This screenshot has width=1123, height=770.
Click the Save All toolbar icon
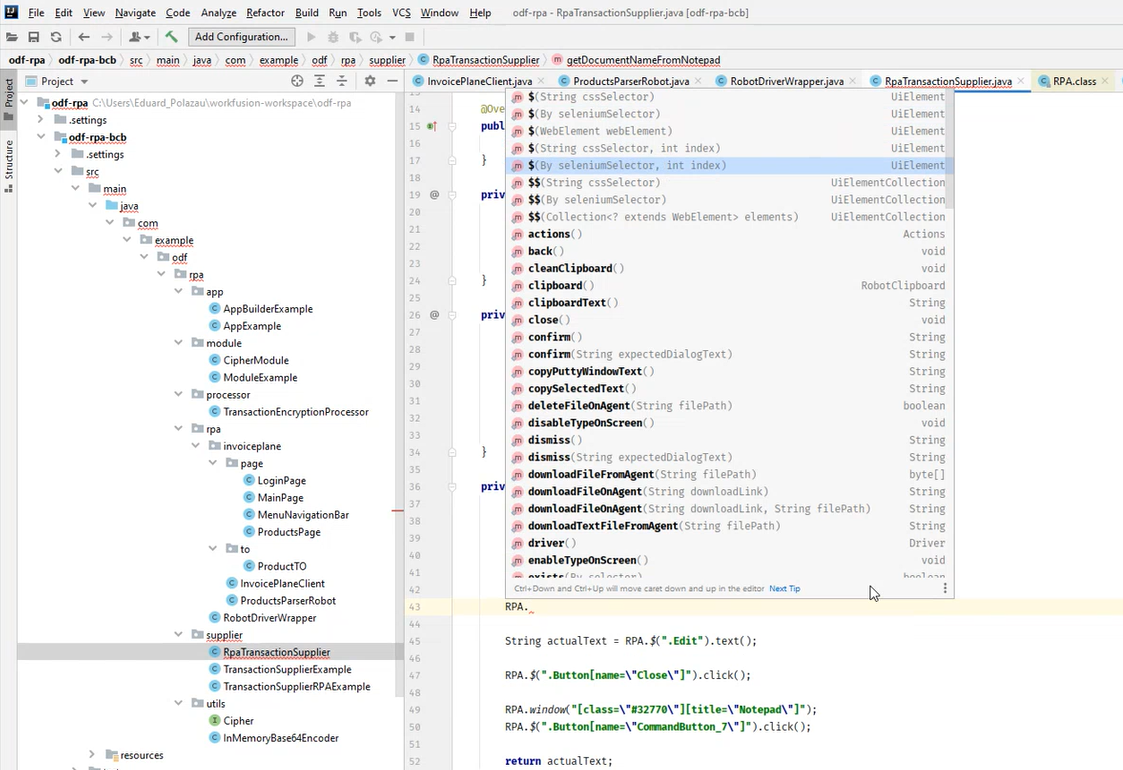(34, 37)
